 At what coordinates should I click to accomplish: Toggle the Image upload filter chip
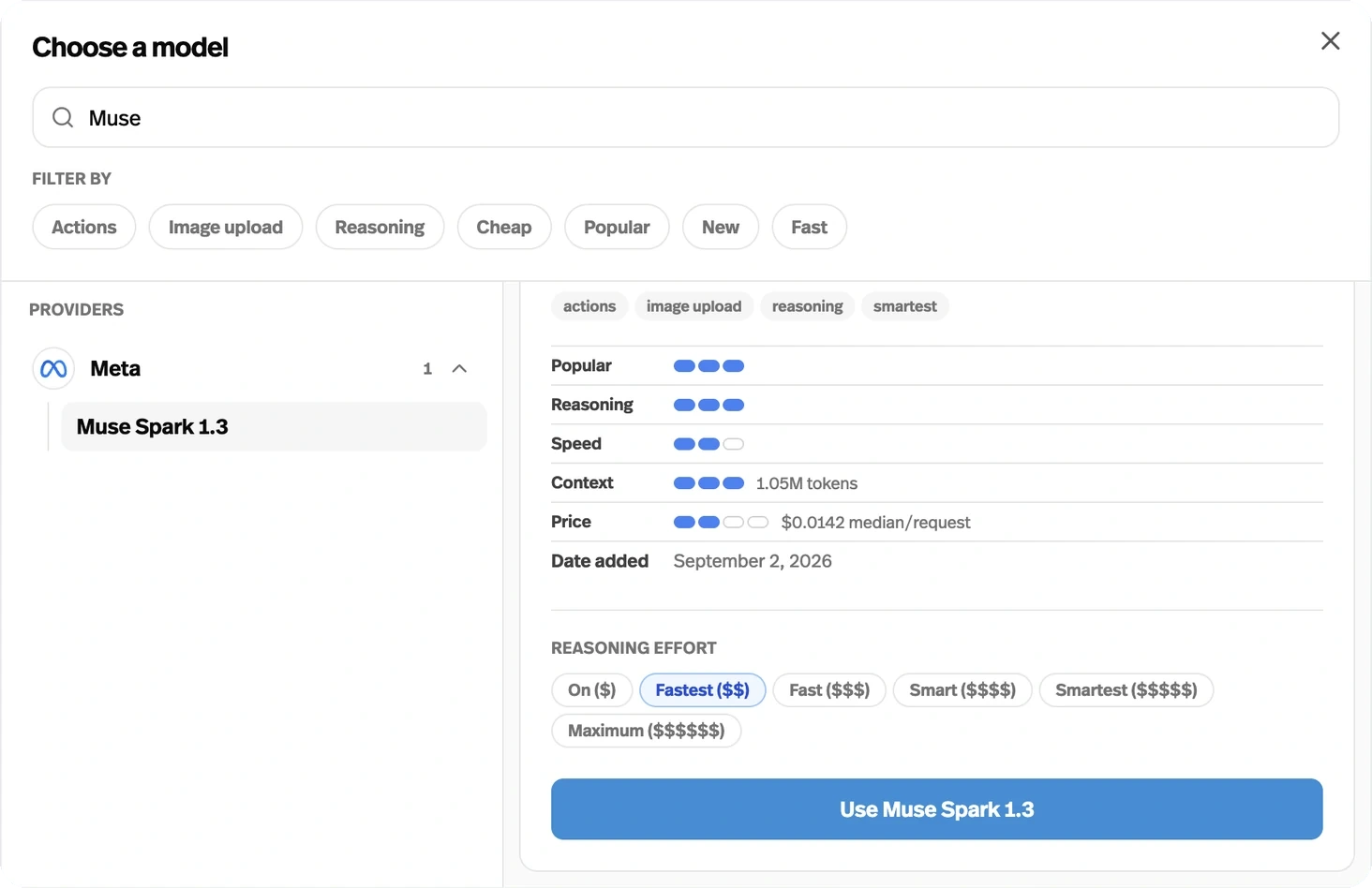tap(226, 227)
